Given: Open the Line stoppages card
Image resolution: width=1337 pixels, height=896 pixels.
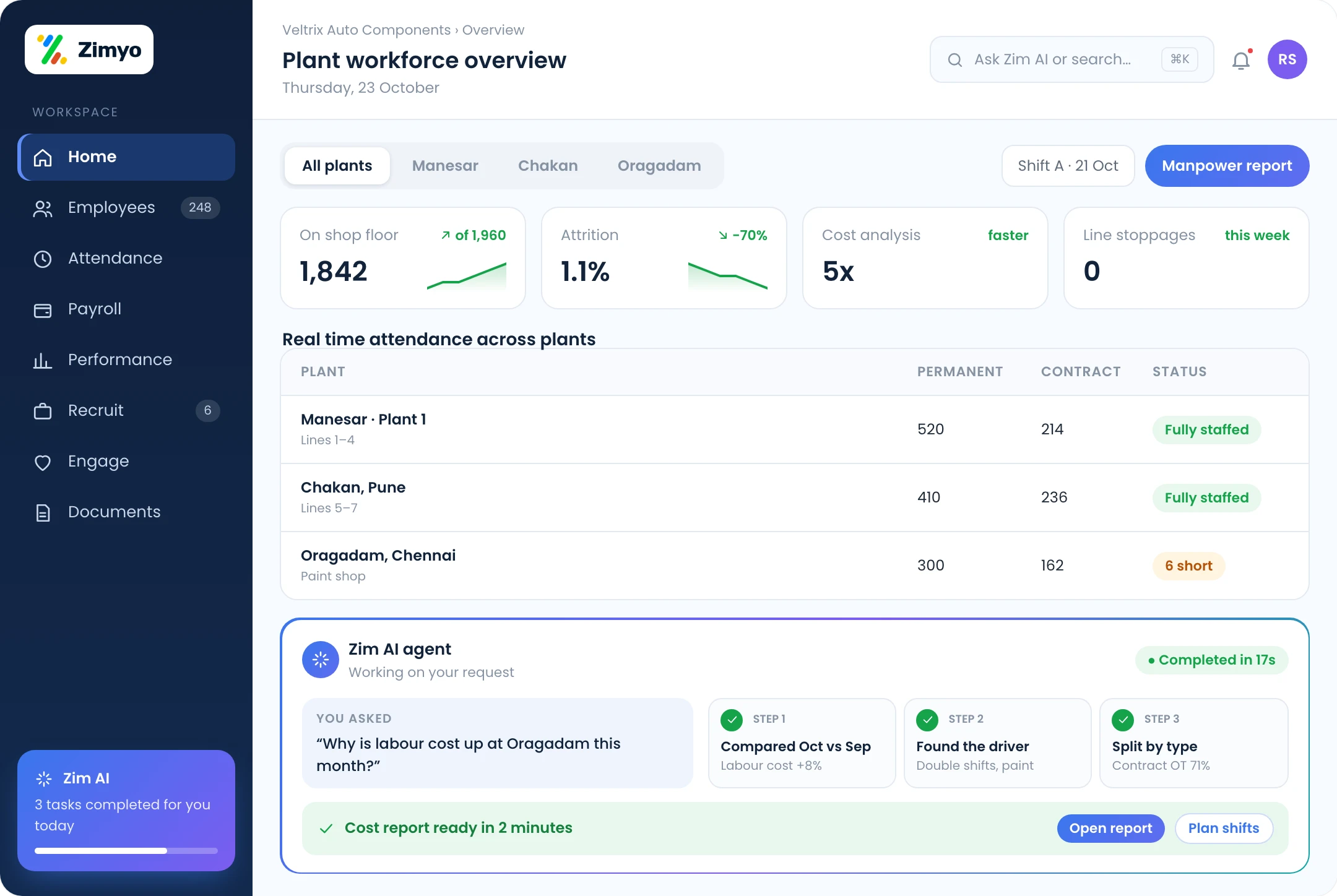Looking at the screenshot, I should pyautogui.click(x=1187, y=258).
